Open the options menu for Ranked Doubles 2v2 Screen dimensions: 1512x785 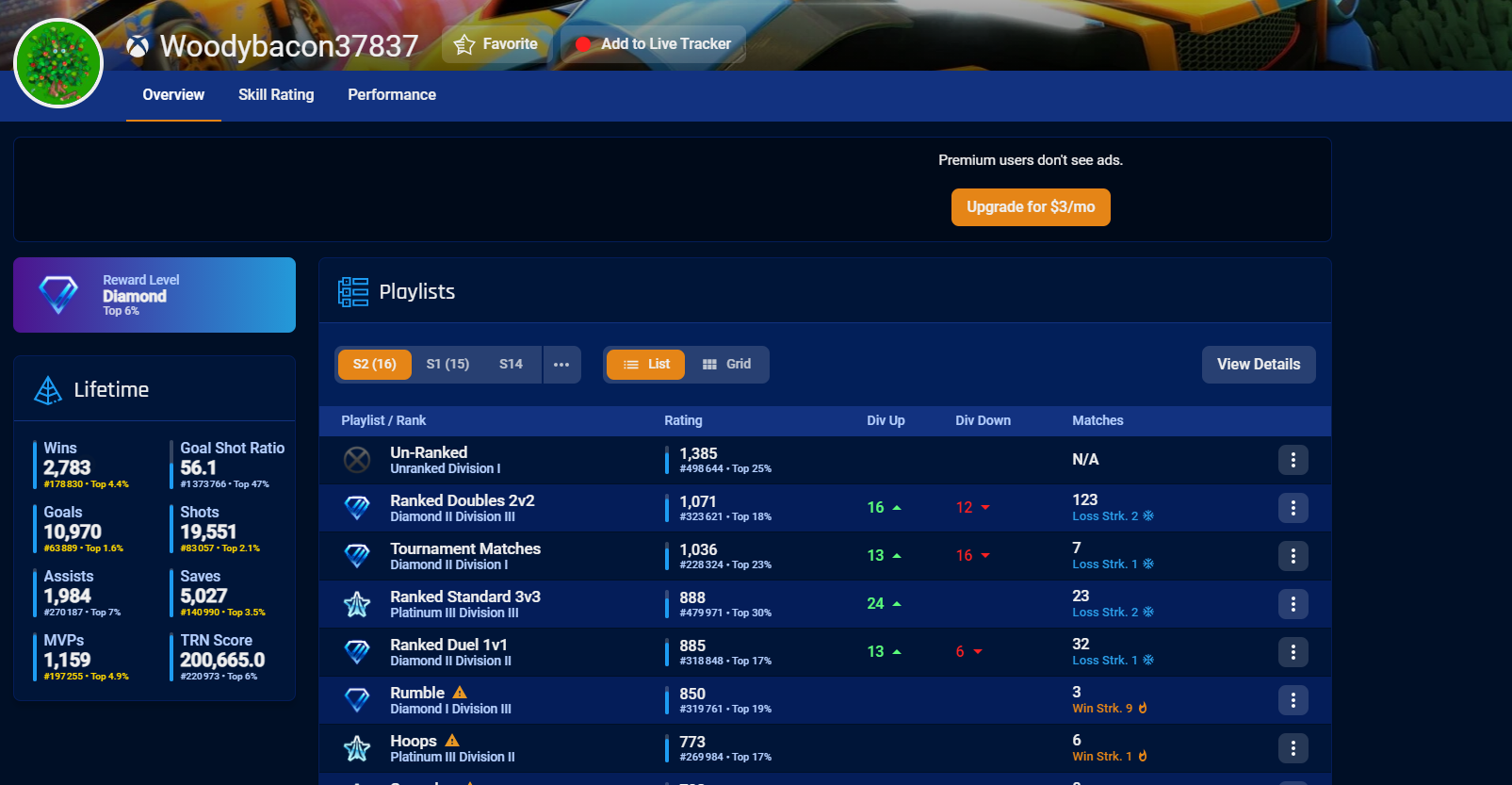[x=1293, y=508]
